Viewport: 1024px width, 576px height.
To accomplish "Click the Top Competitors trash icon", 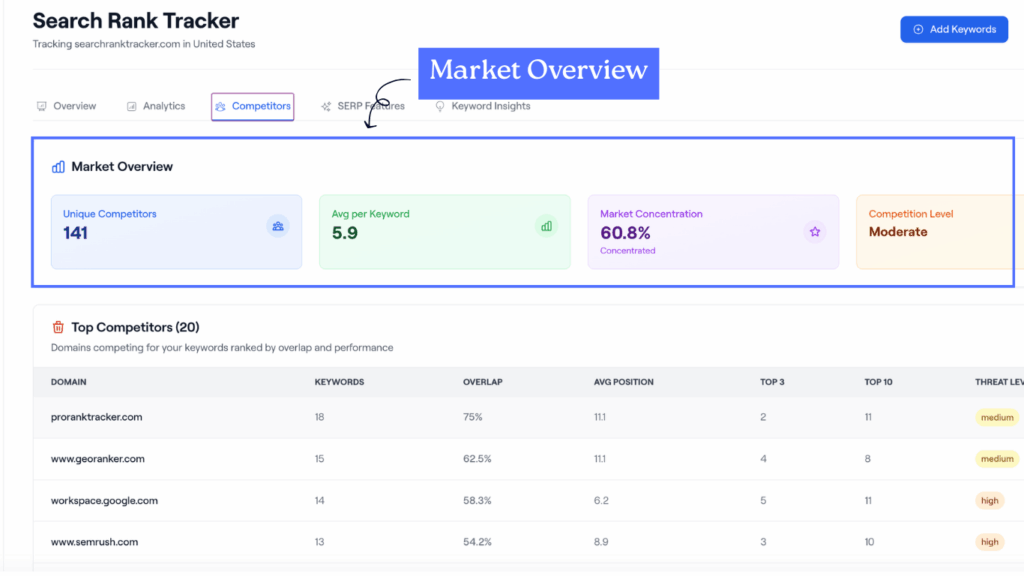I will 58,327.
